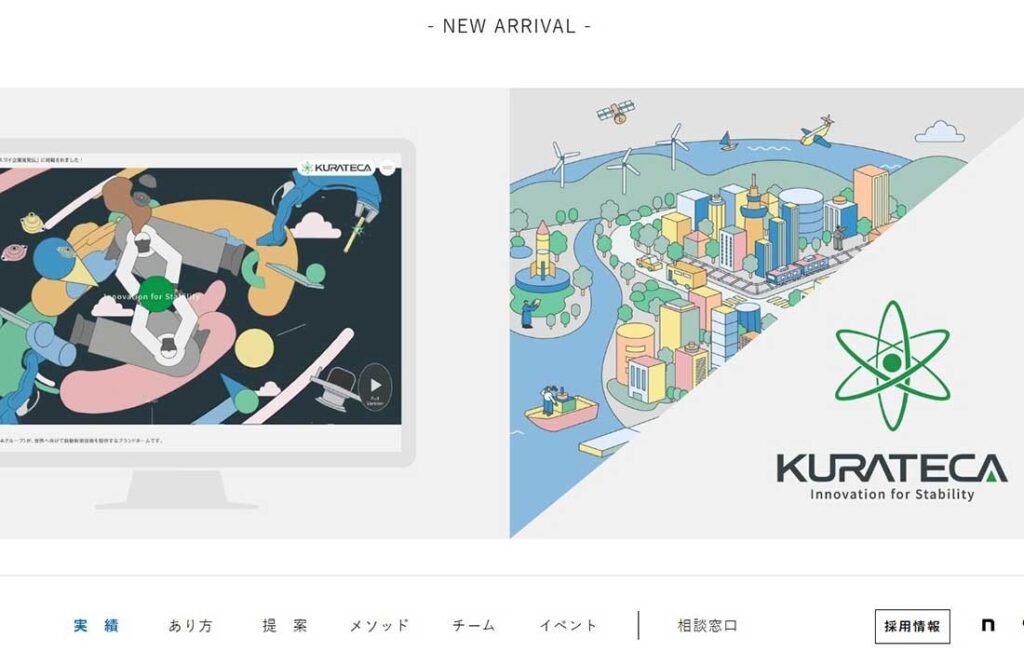Click the KURATECA Innovation for Stability wordmark
This screenshot has height=652, width=1024.
892,477
